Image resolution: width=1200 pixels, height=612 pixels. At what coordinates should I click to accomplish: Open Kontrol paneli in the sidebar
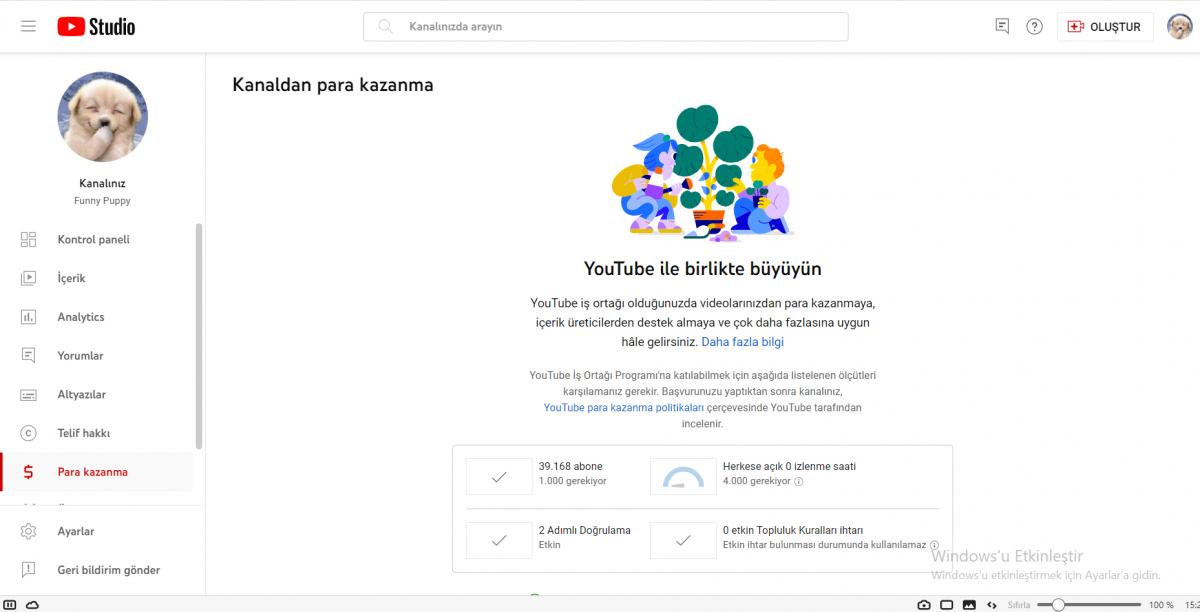coord(97,240)
